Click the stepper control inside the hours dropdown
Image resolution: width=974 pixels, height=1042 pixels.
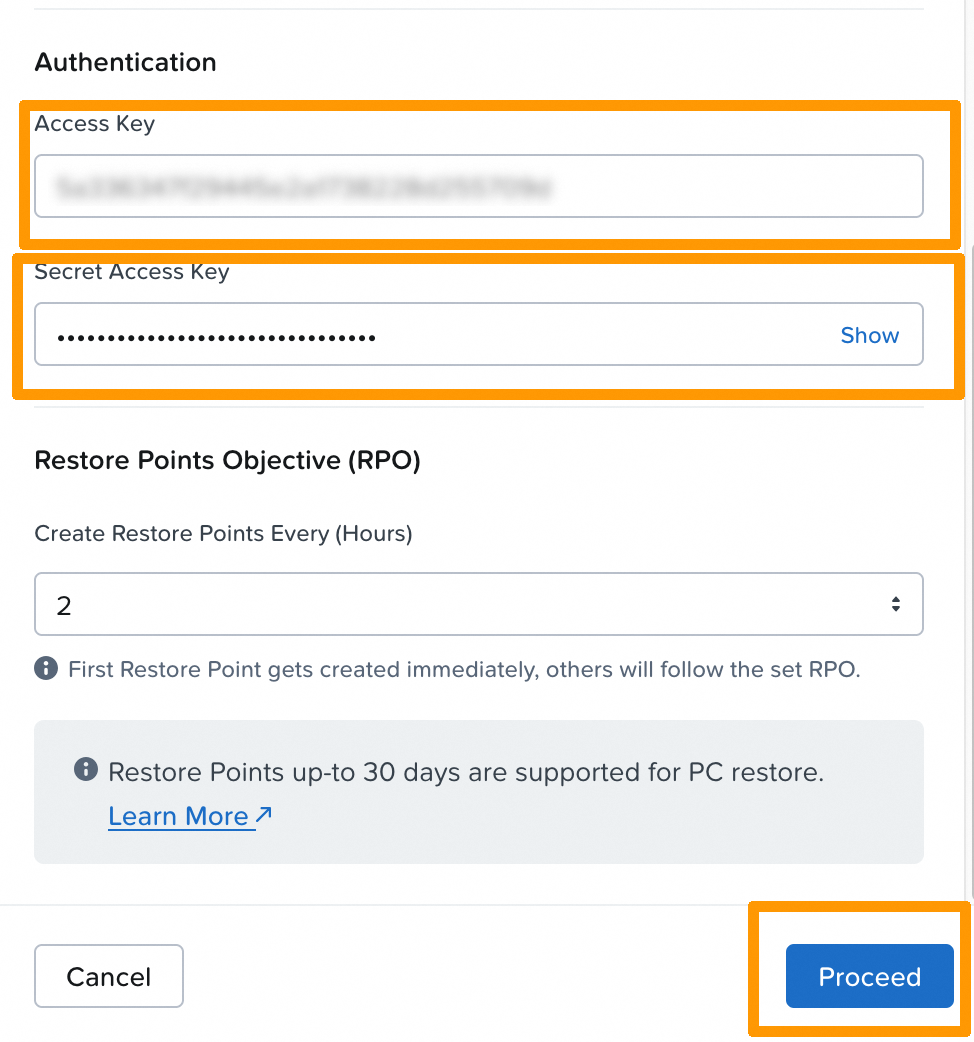(x=895, y=604)
